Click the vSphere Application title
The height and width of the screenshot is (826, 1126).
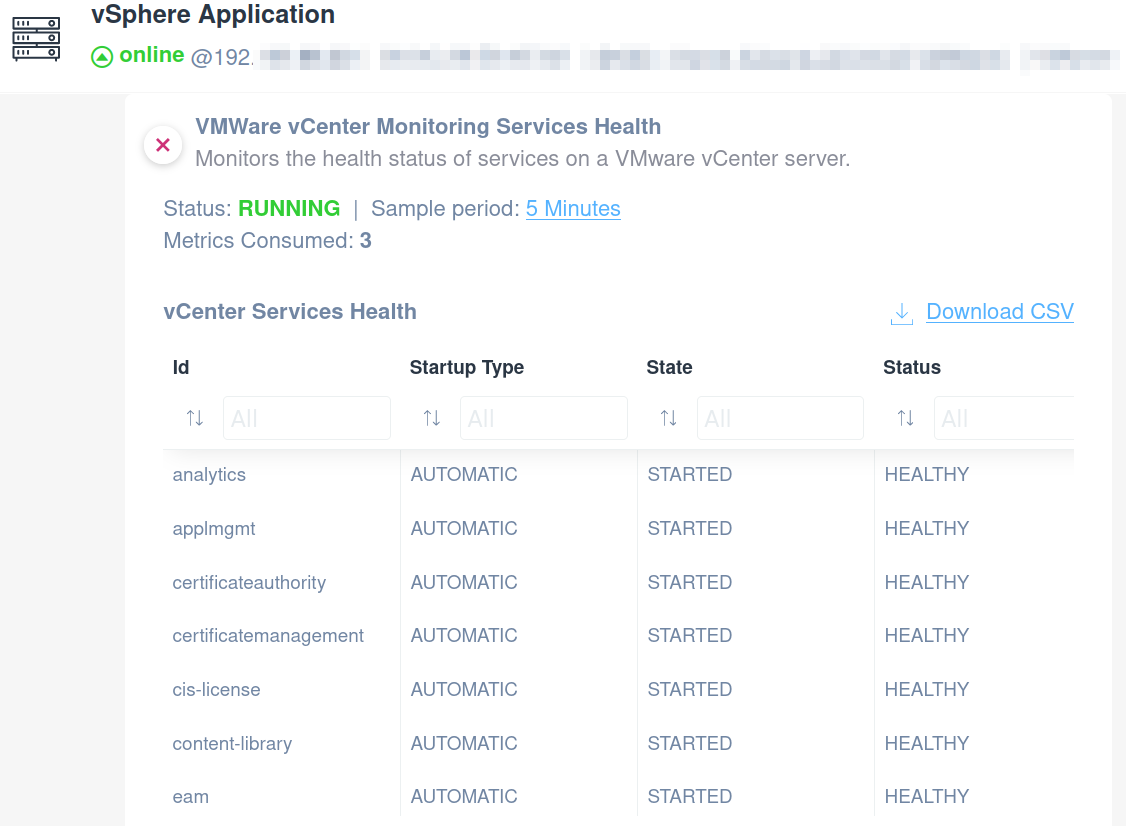213,14
